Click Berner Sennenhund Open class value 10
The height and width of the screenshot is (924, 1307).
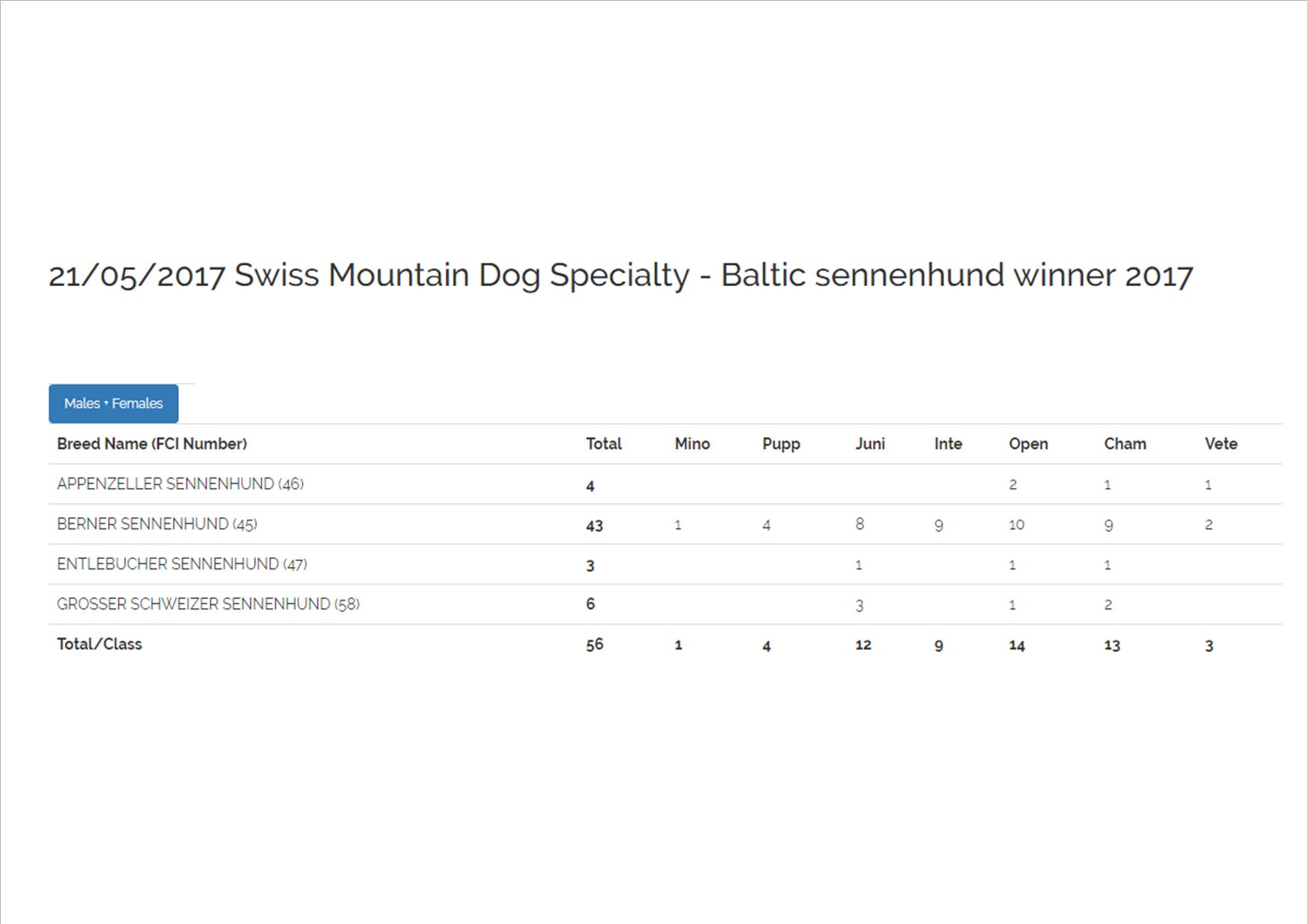pos(1016,525)
